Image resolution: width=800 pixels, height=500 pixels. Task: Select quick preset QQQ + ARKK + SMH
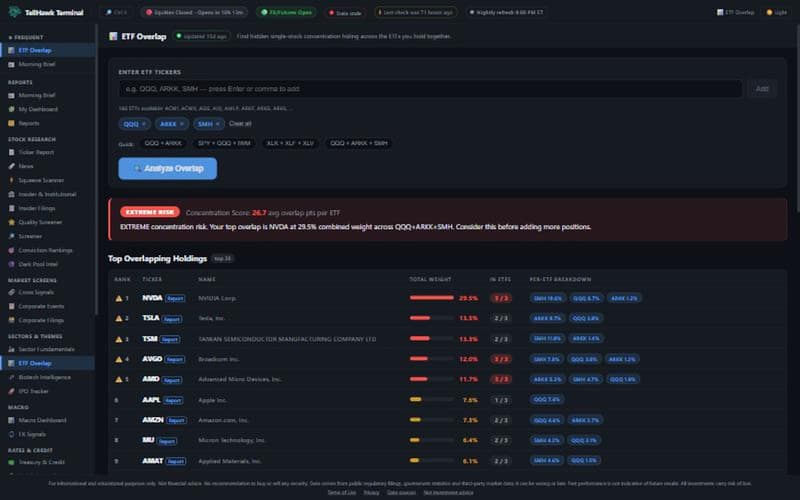click(x=359, y=143)
